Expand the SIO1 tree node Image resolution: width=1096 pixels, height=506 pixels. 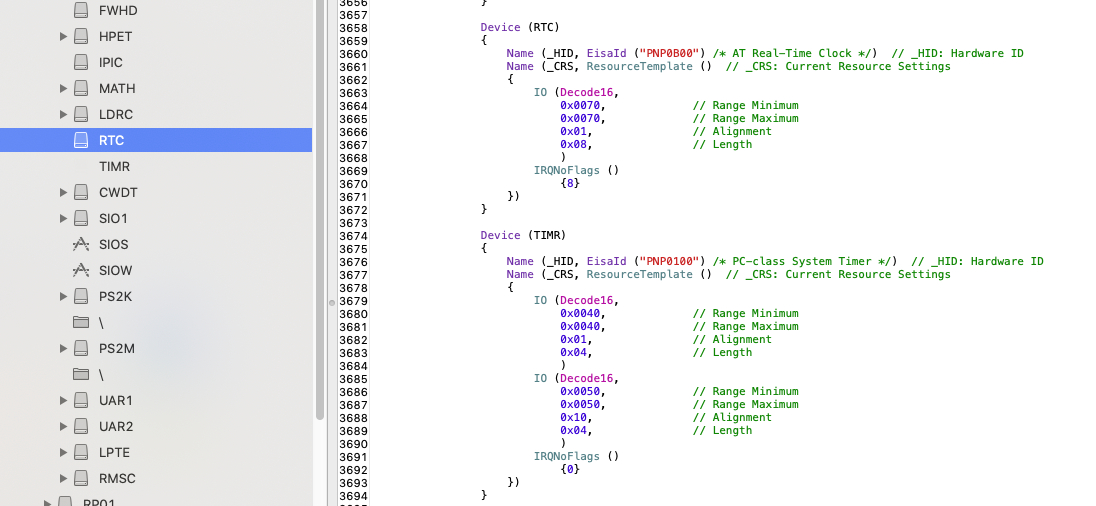pyautogui.click(x=64, y=218)
